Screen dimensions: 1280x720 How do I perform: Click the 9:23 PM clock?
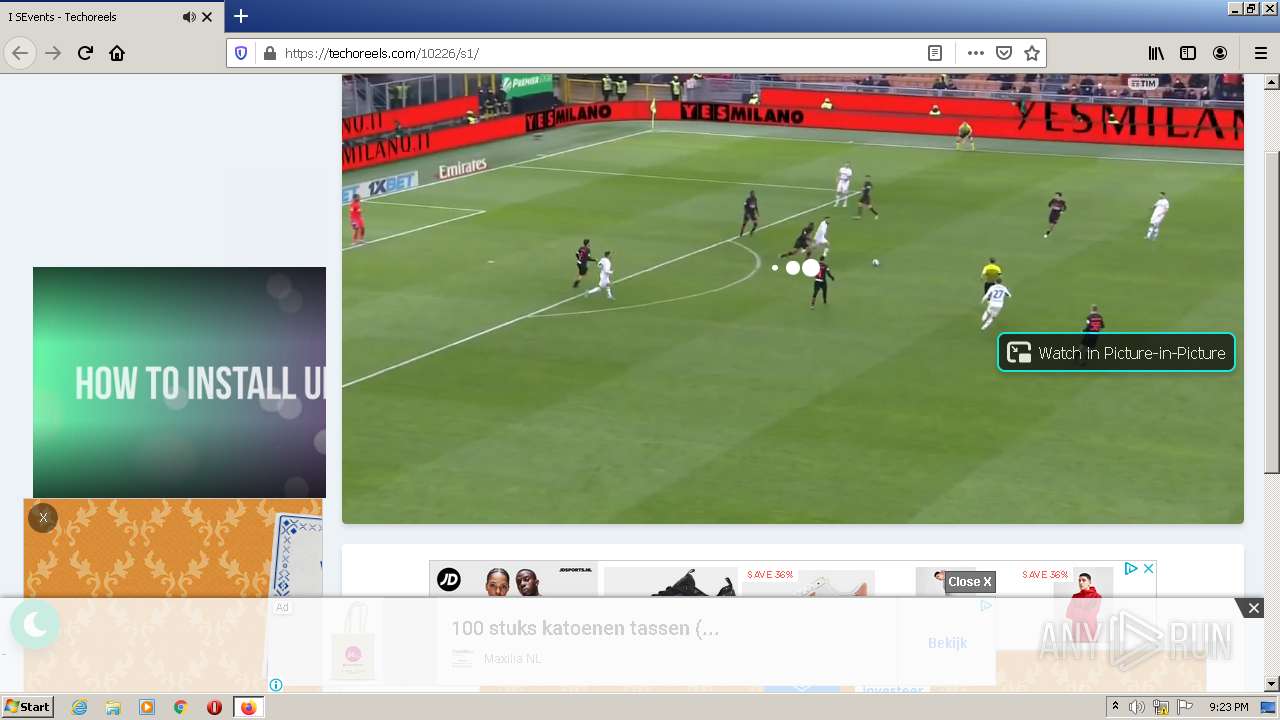[1228, 707]
